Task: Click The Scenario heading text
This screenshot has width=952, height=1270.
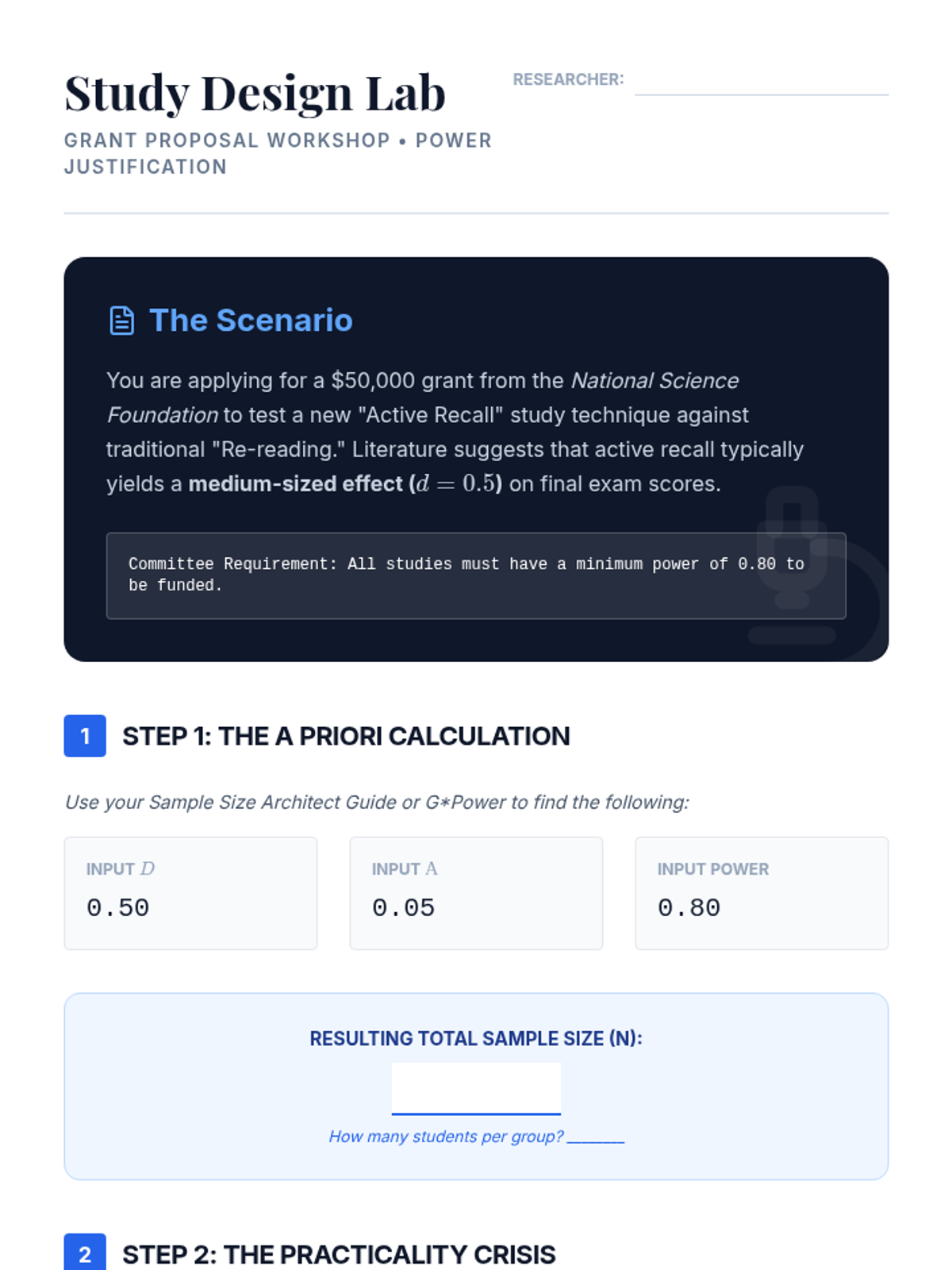Action: click(251, 321)
